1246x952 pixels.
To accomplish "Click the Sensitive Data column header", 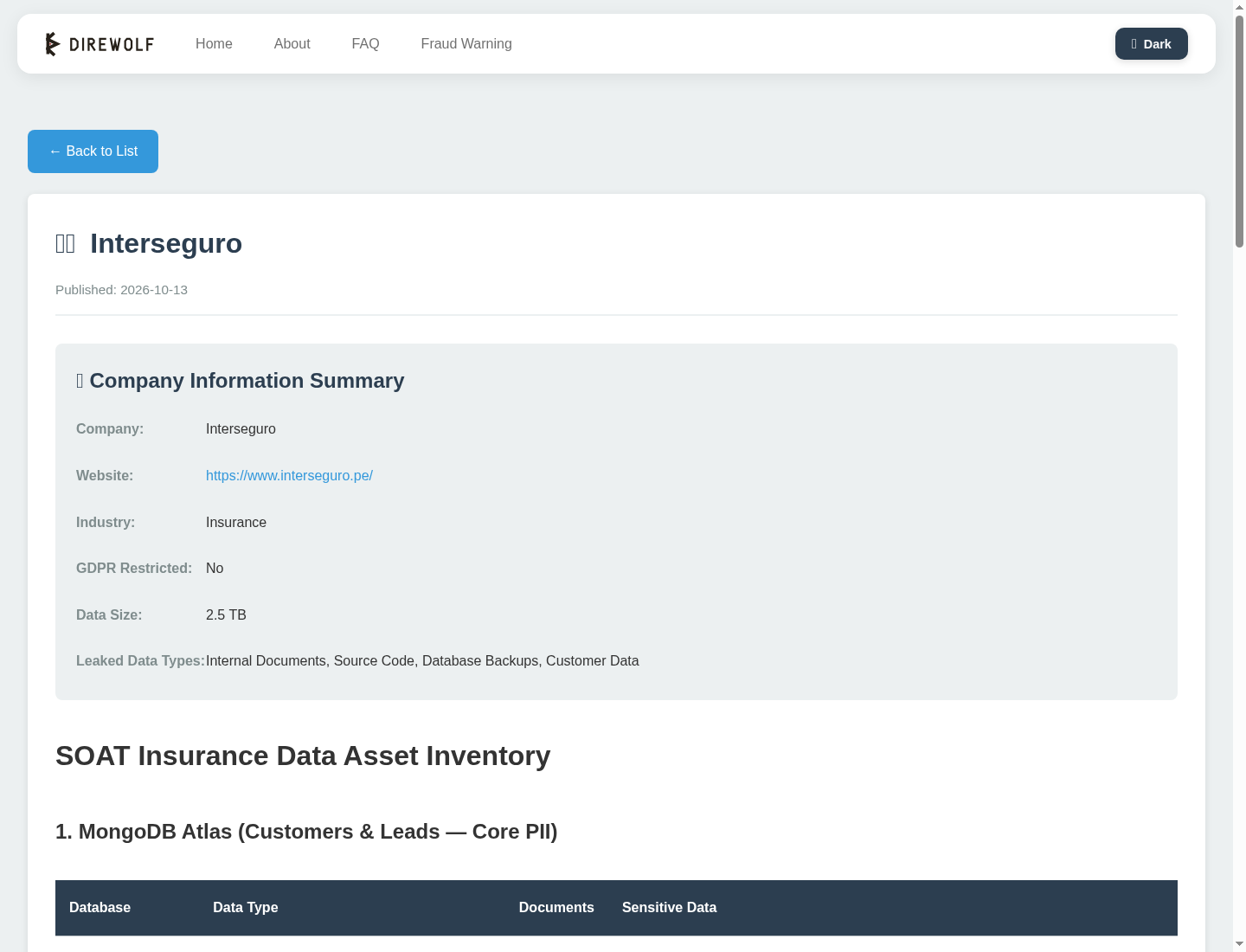I will [x=669, y=907].
